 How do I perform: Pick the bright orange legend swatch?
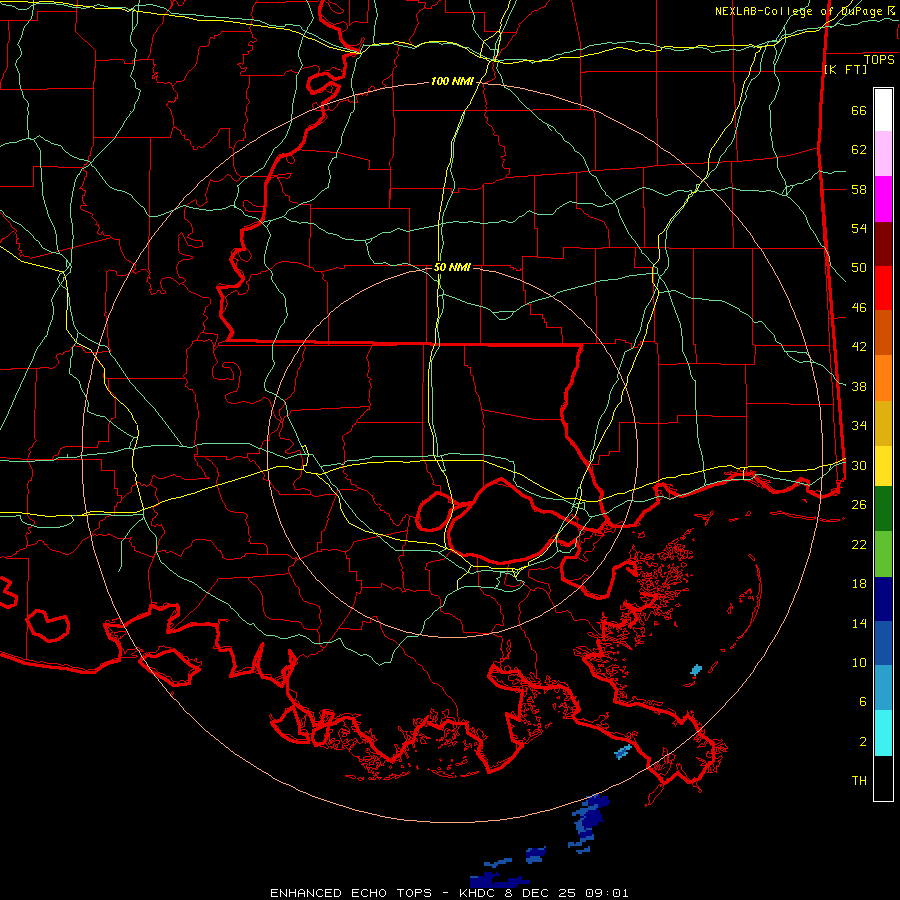click(x=883, y=378)
